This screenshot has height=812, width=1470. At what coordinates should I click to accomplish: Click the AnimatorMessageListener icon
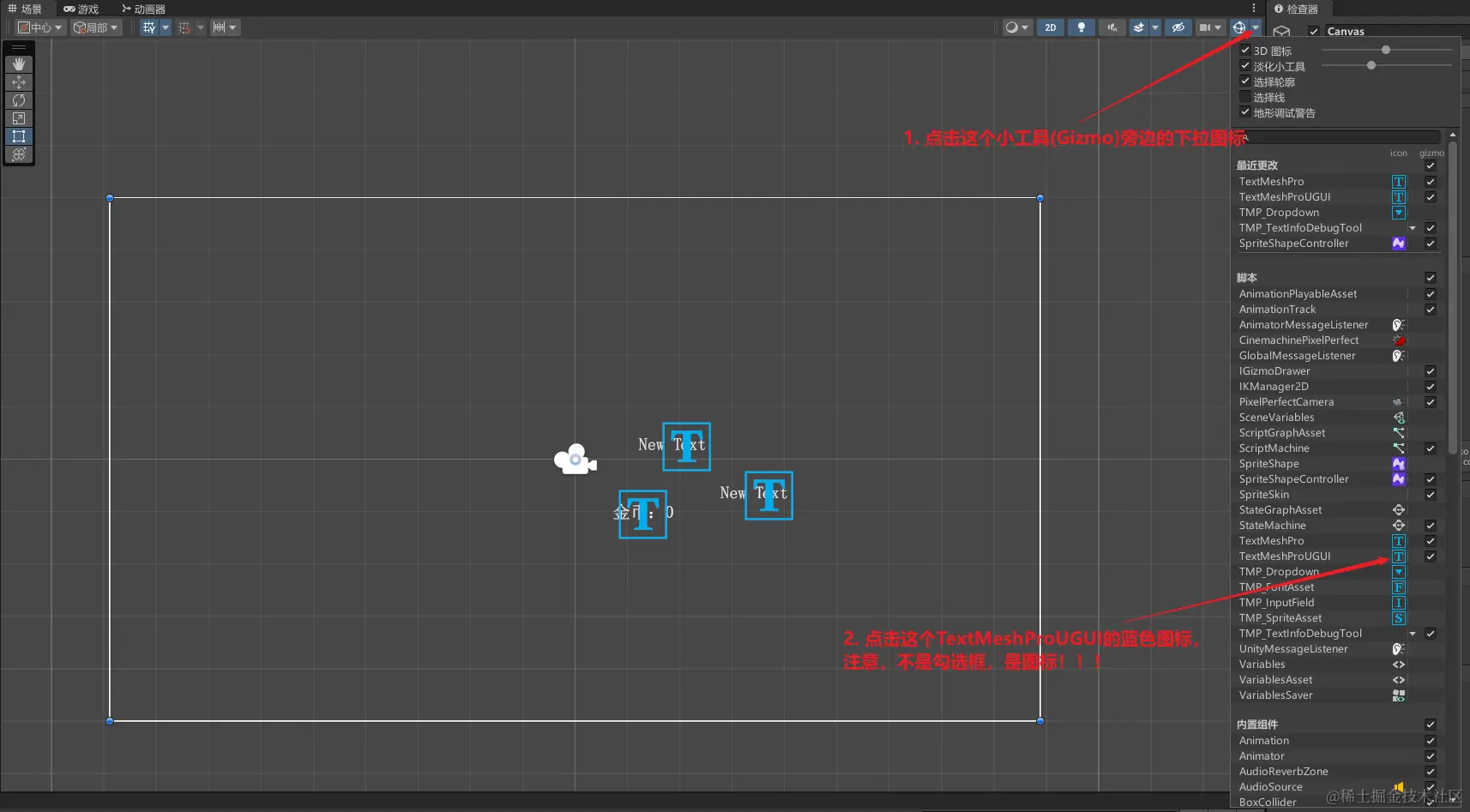point(1399,325)
